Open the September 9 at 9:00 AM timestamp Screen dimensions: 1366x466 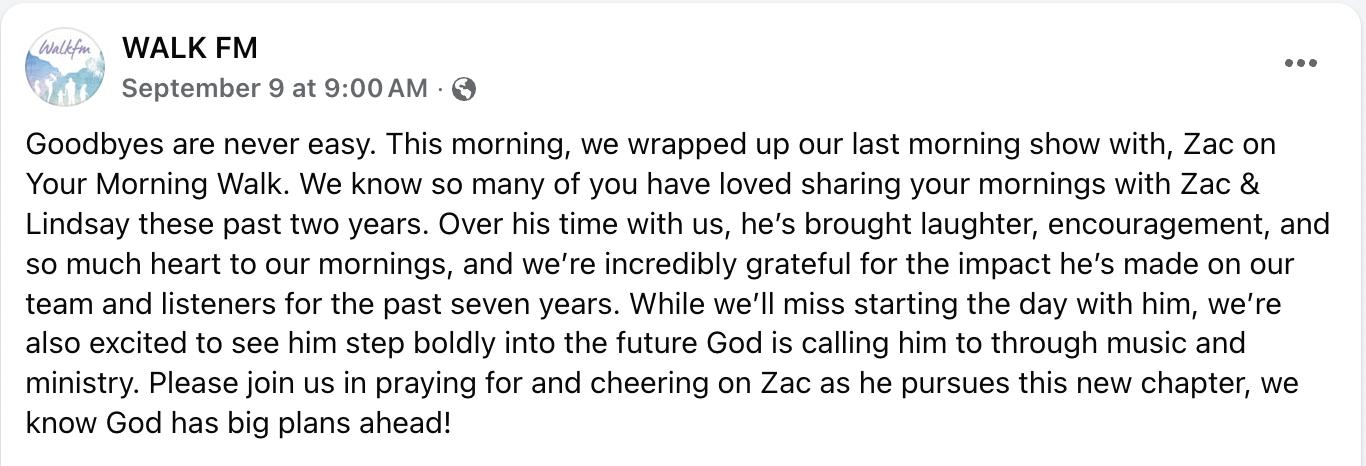tap(274, 88)
